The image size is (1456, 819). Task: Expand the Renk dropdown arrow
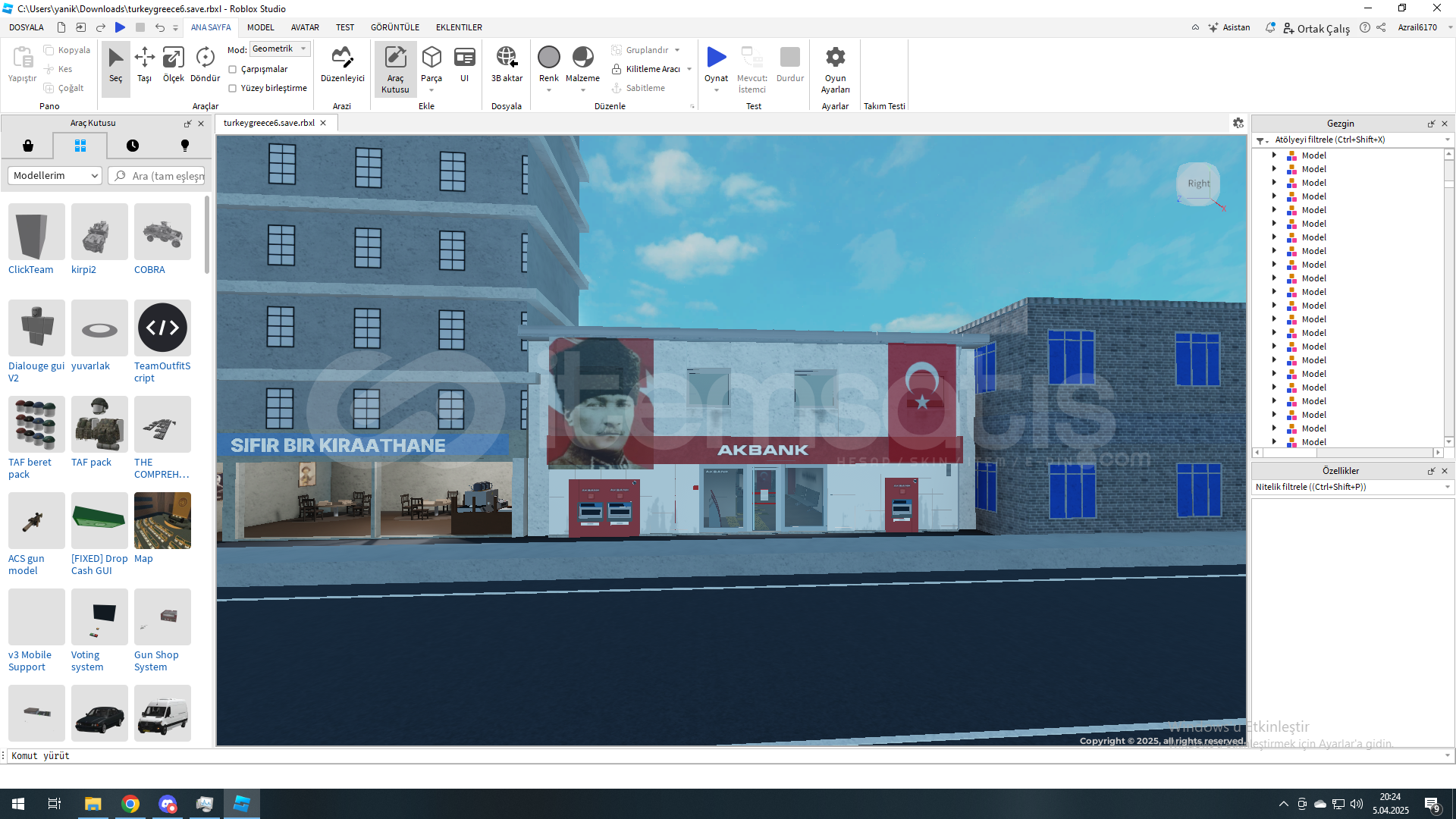click(548, 90)
